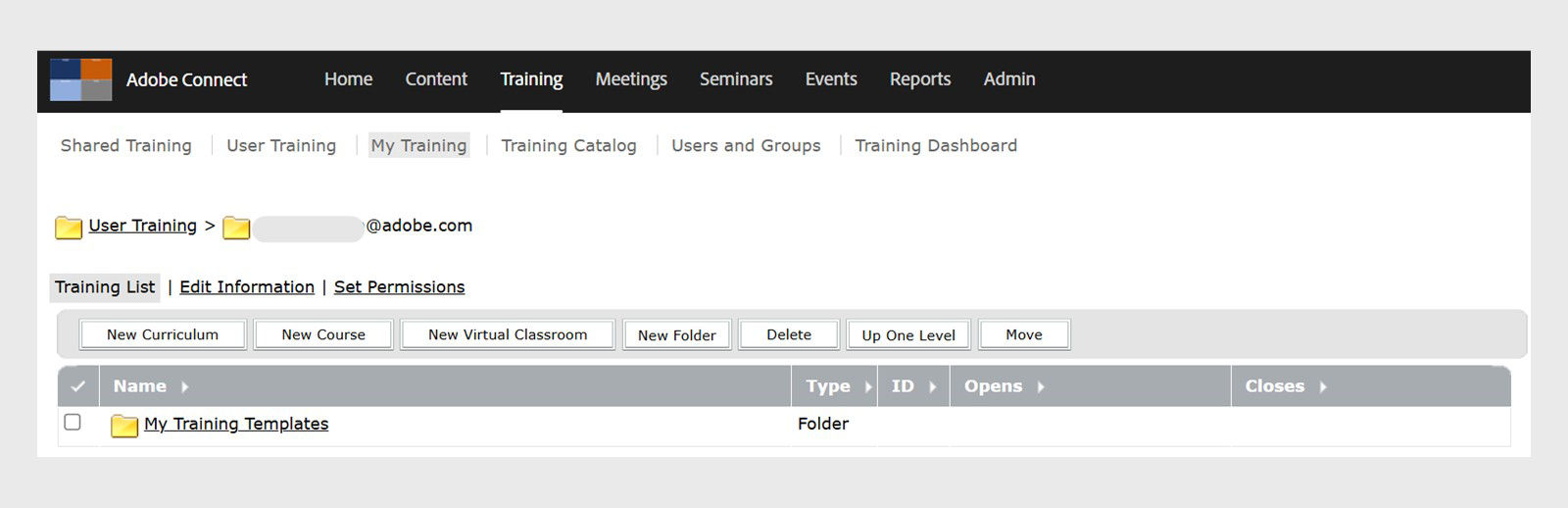Viewport: 1568px width, 508px height.
Task: Open the Admin menu
Action: click(x=1009, y=79)
